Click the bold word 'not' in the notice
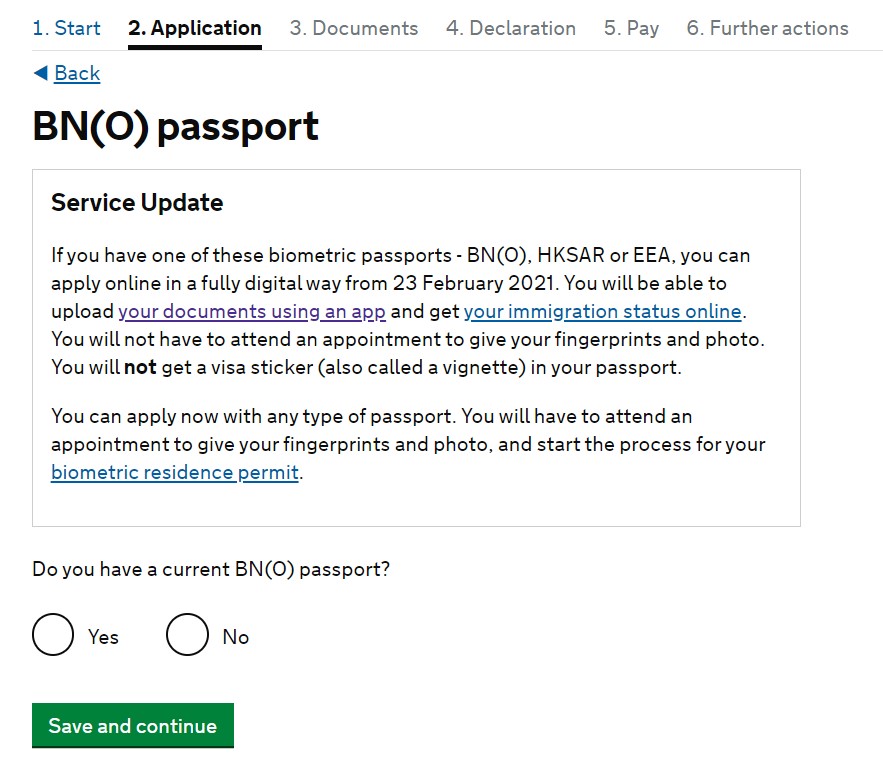This screenshot has height=768, width=883. [140, 367]
